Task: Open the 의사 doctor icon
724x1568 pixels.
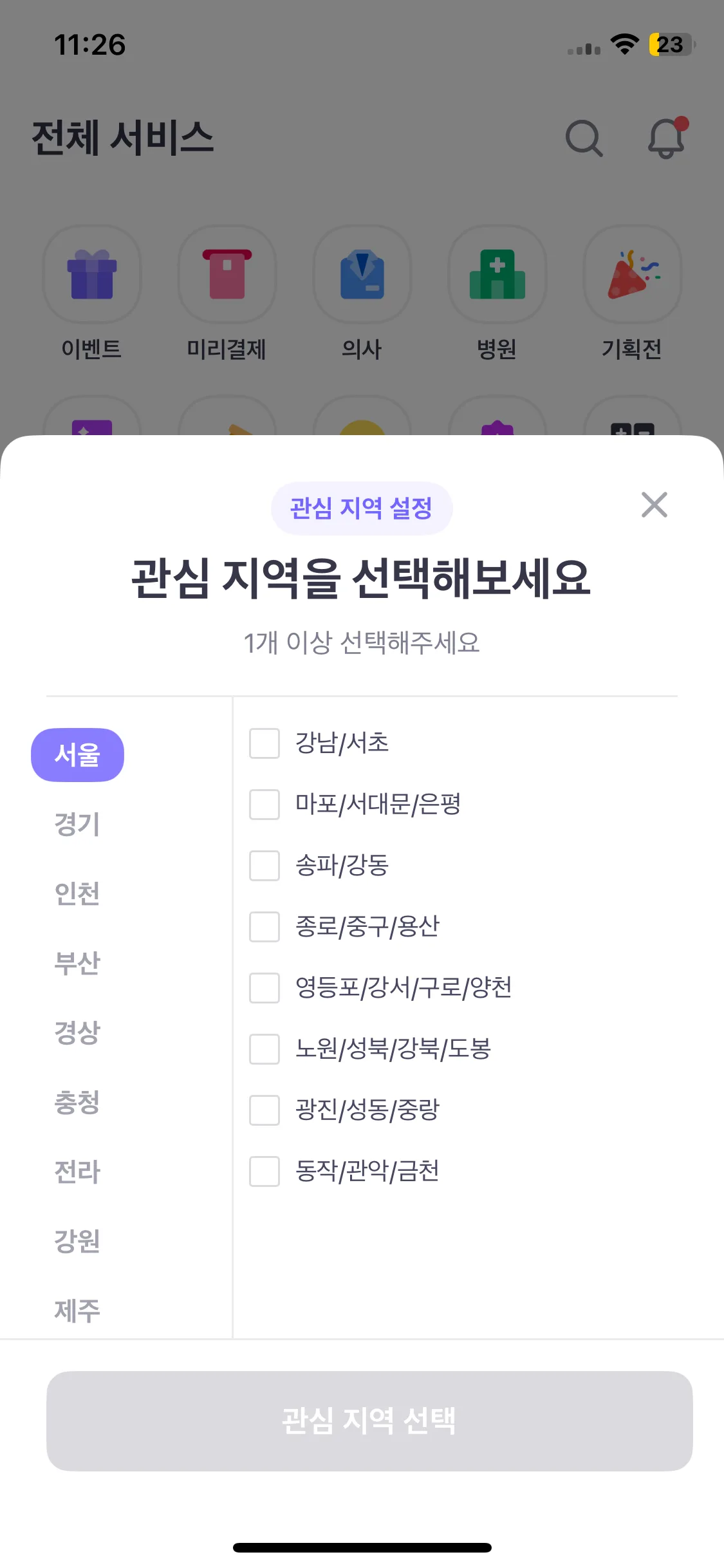Action: coord(362,274)
